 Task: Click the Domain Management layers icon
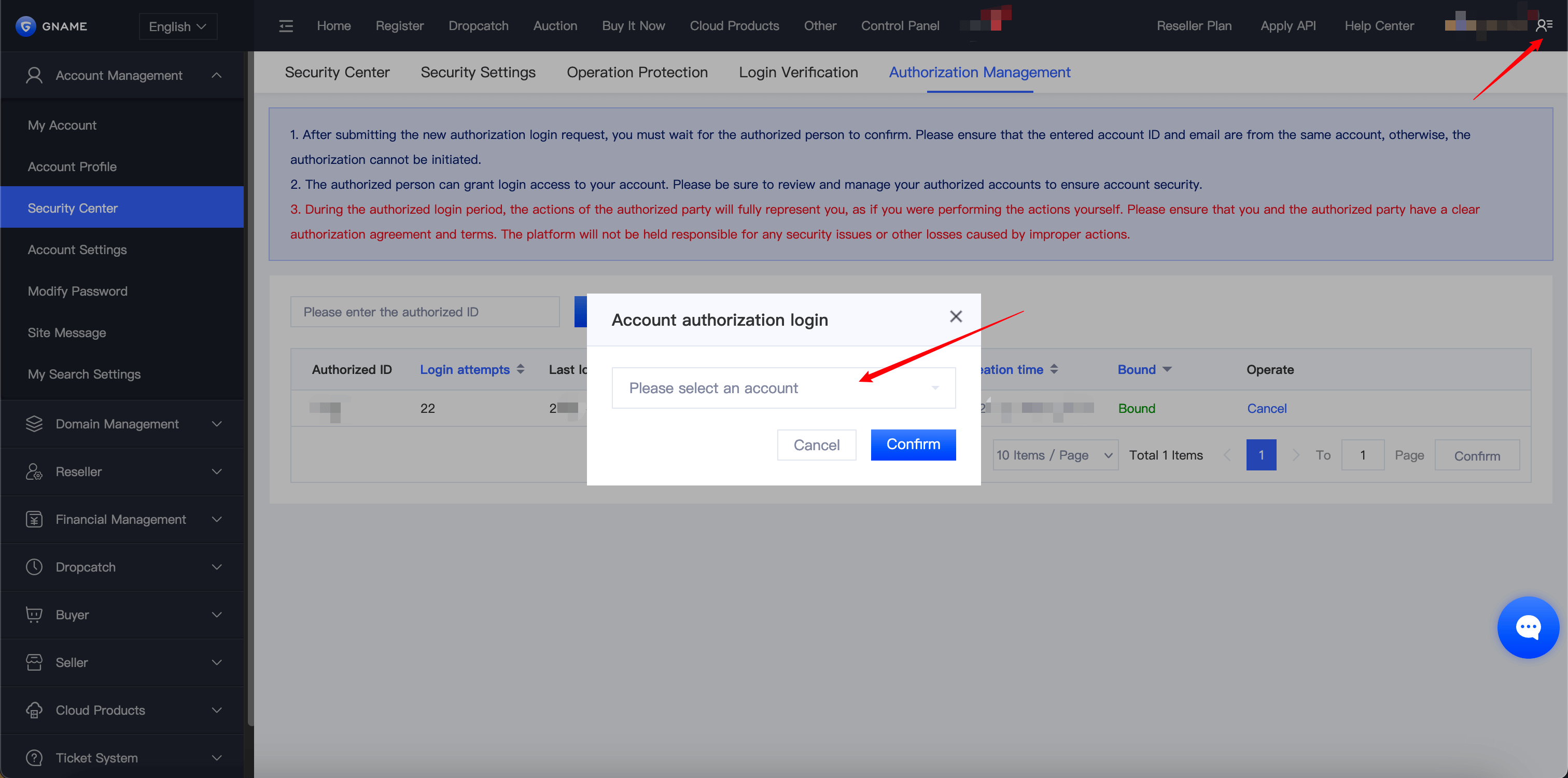34,424
